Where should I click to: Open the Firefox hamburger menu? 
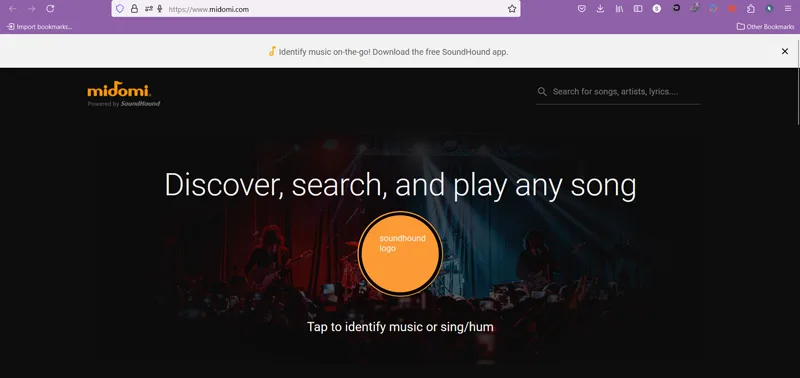(788, 9)
